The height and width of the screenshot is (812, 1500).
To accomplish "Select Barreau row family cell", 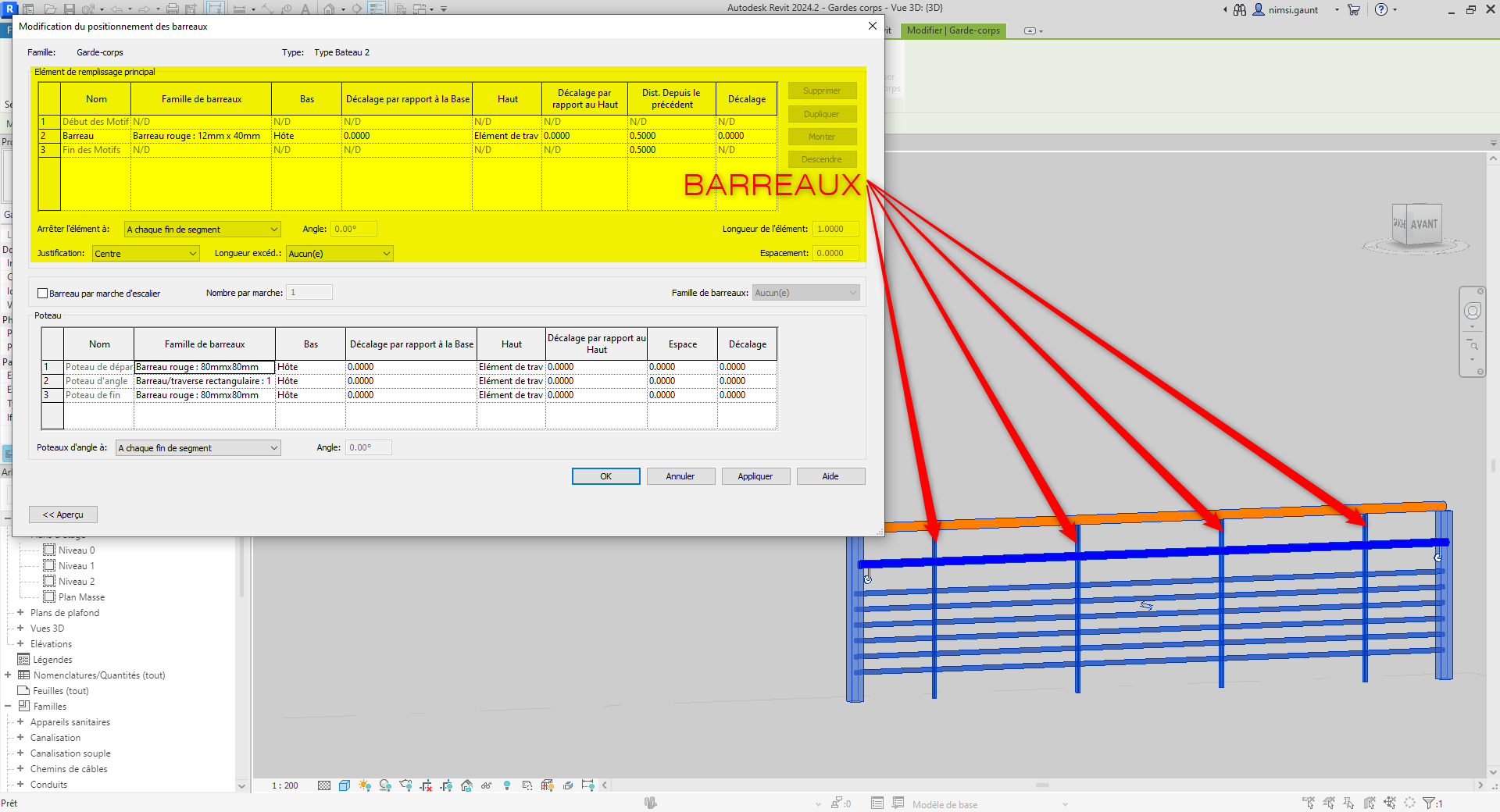I will (x=200, y=136).
